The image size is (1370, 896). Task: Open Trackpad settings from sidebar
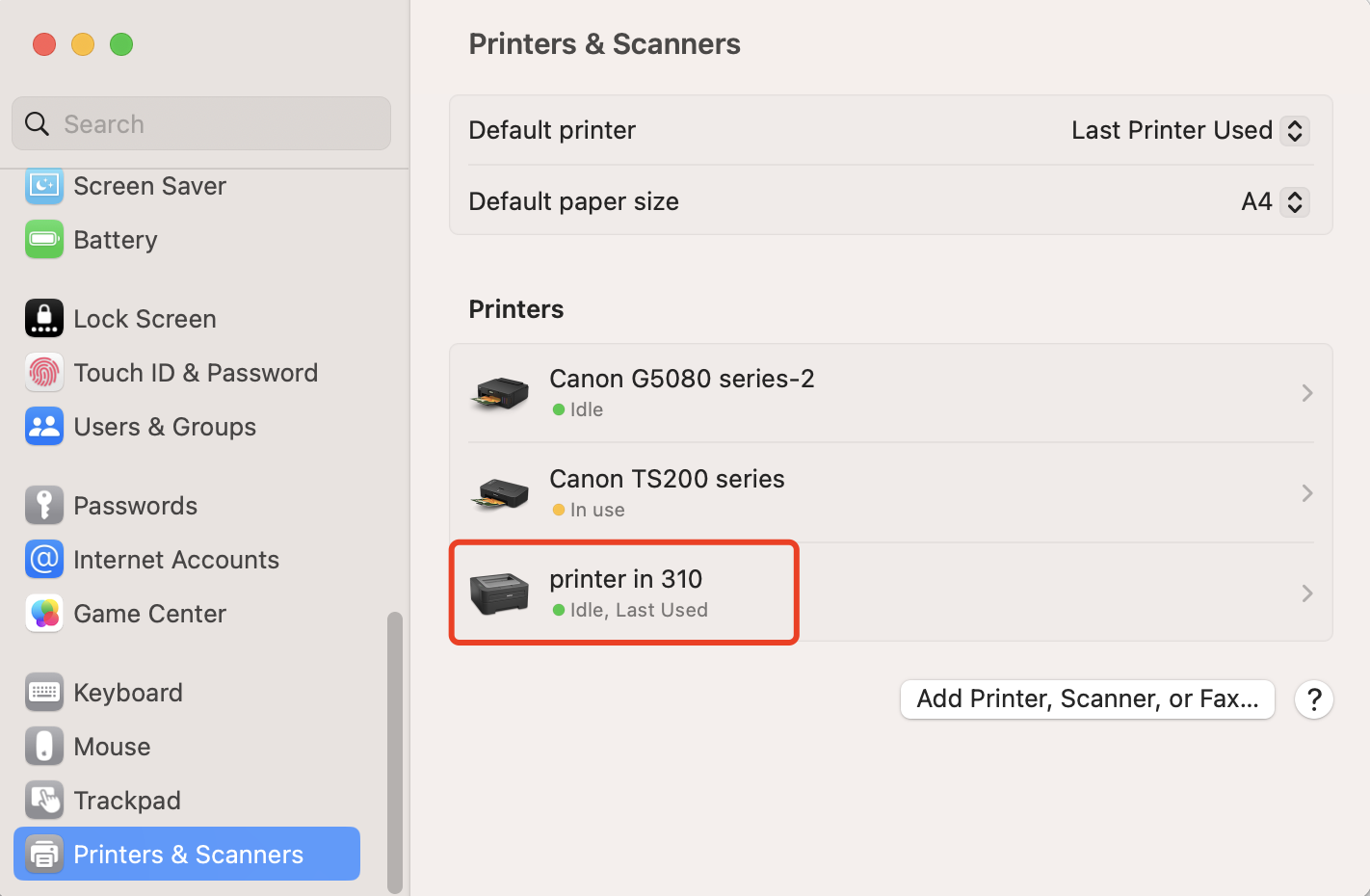coord(44,800)
